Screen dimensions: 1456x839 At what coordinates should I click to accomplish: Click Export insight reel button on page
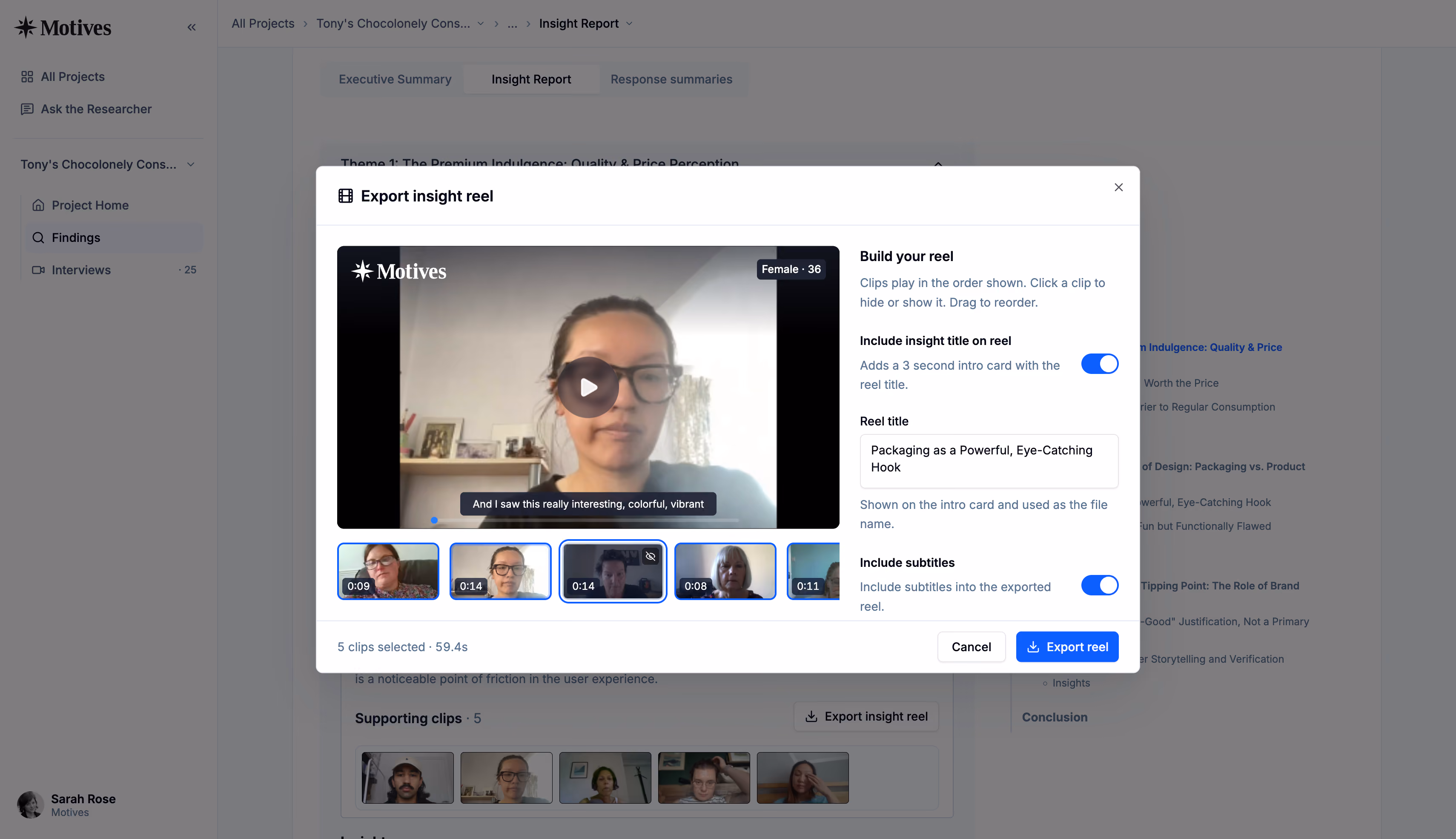coord(866,716)
